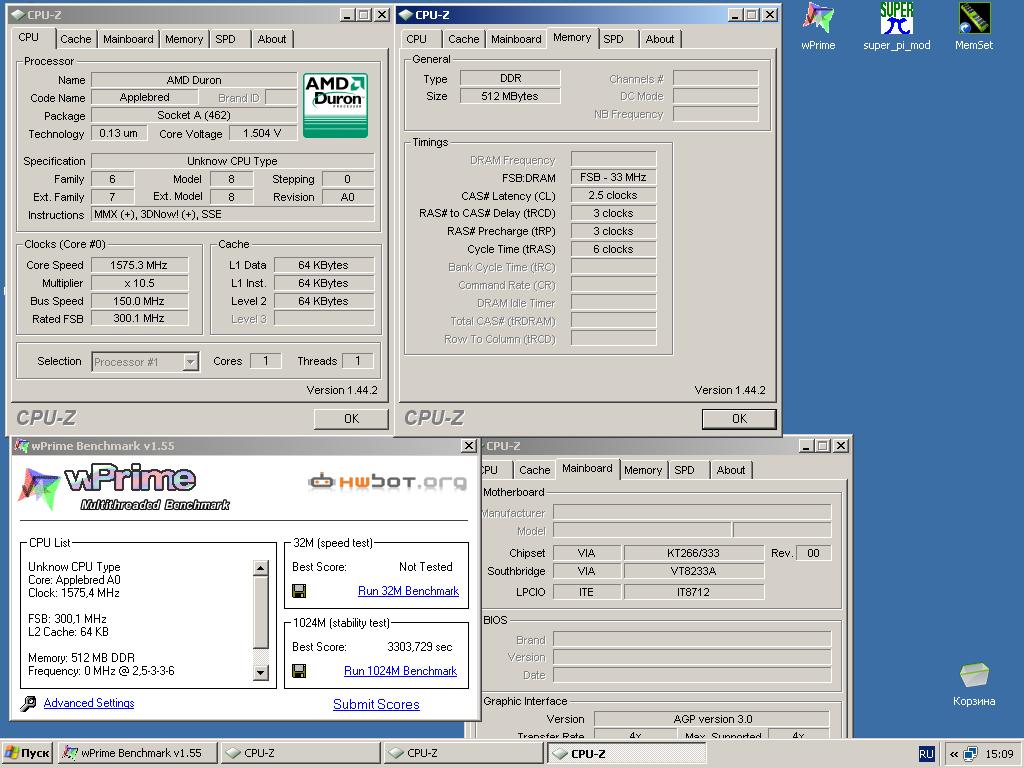Screen dimensions: 1024x768
Task: Click the Code Name Applebred field
Action: tap(144, 97)
